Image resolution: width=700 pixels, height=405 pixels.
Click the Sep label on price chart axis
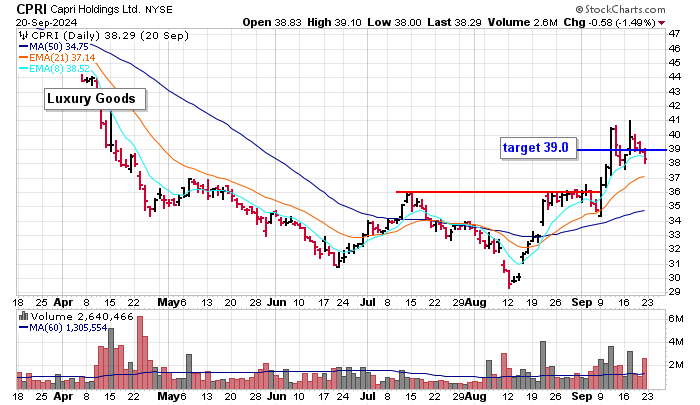coord(582,302)
